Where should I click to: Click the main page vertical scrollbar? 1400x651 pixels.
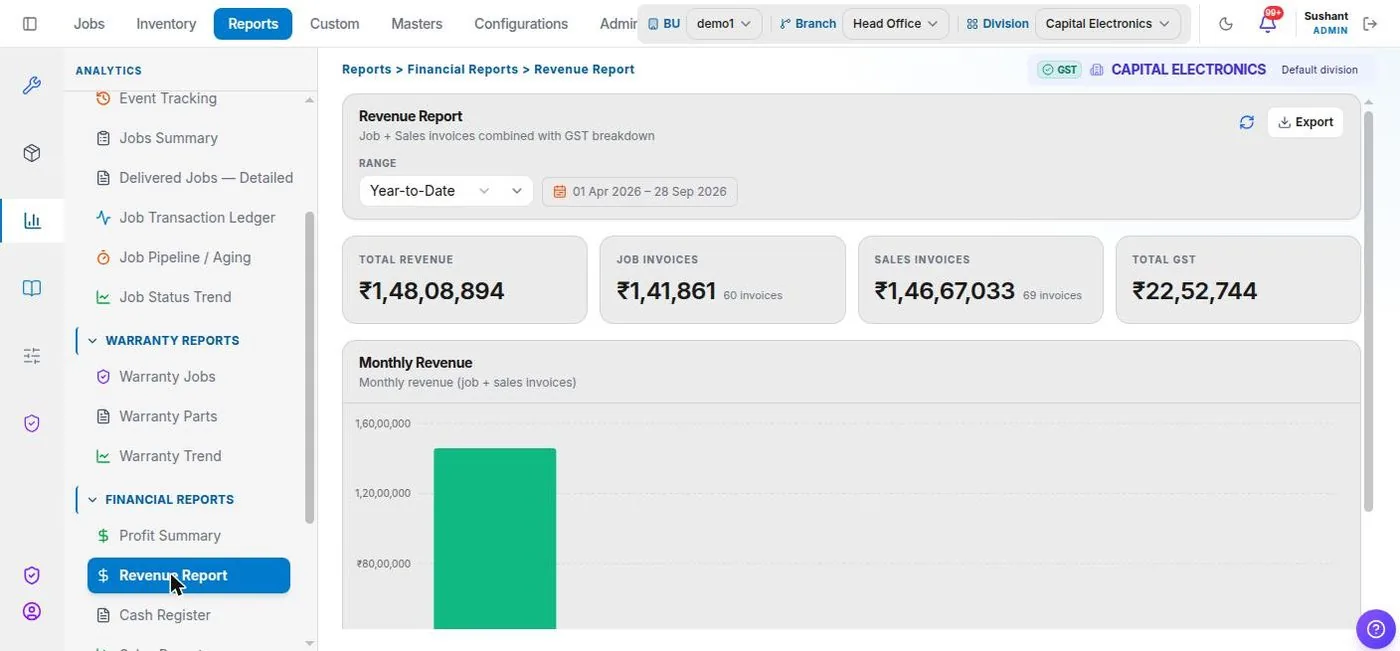pos(1368,310)
